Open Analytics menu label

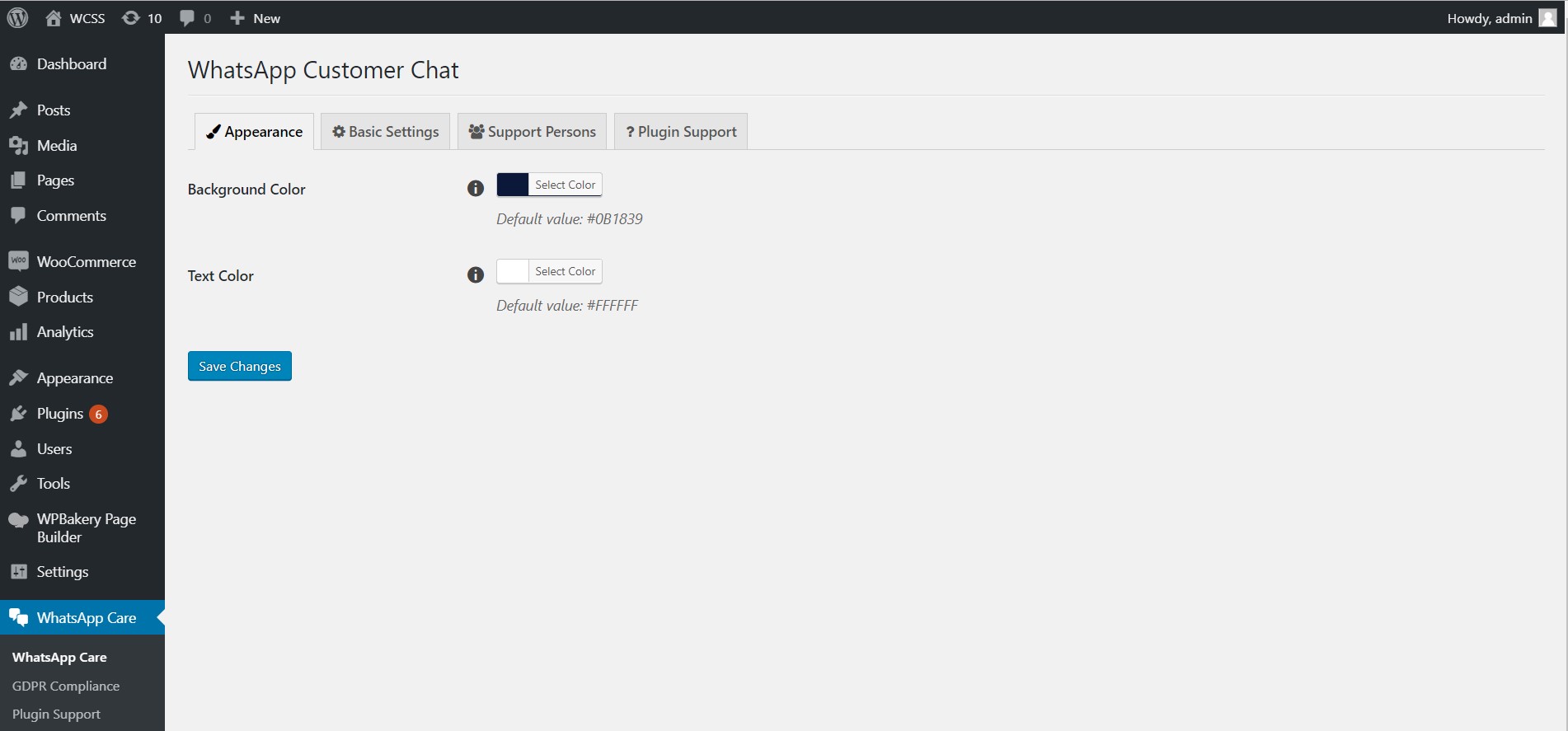pyautogui.click(x=65, y=332)
